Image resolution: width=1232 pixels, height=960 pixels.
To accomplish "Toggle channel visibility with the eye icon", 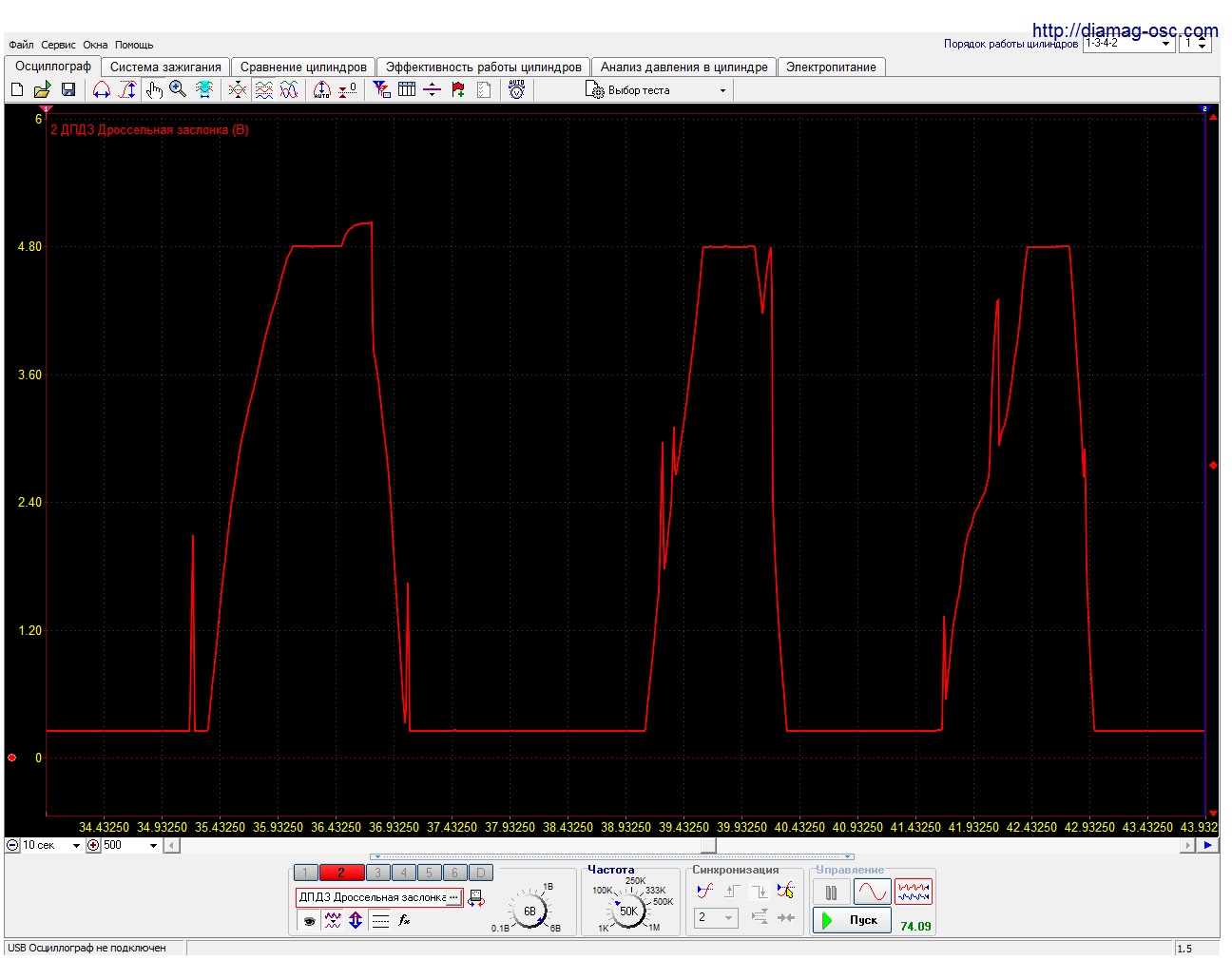I will pos(309,920).
